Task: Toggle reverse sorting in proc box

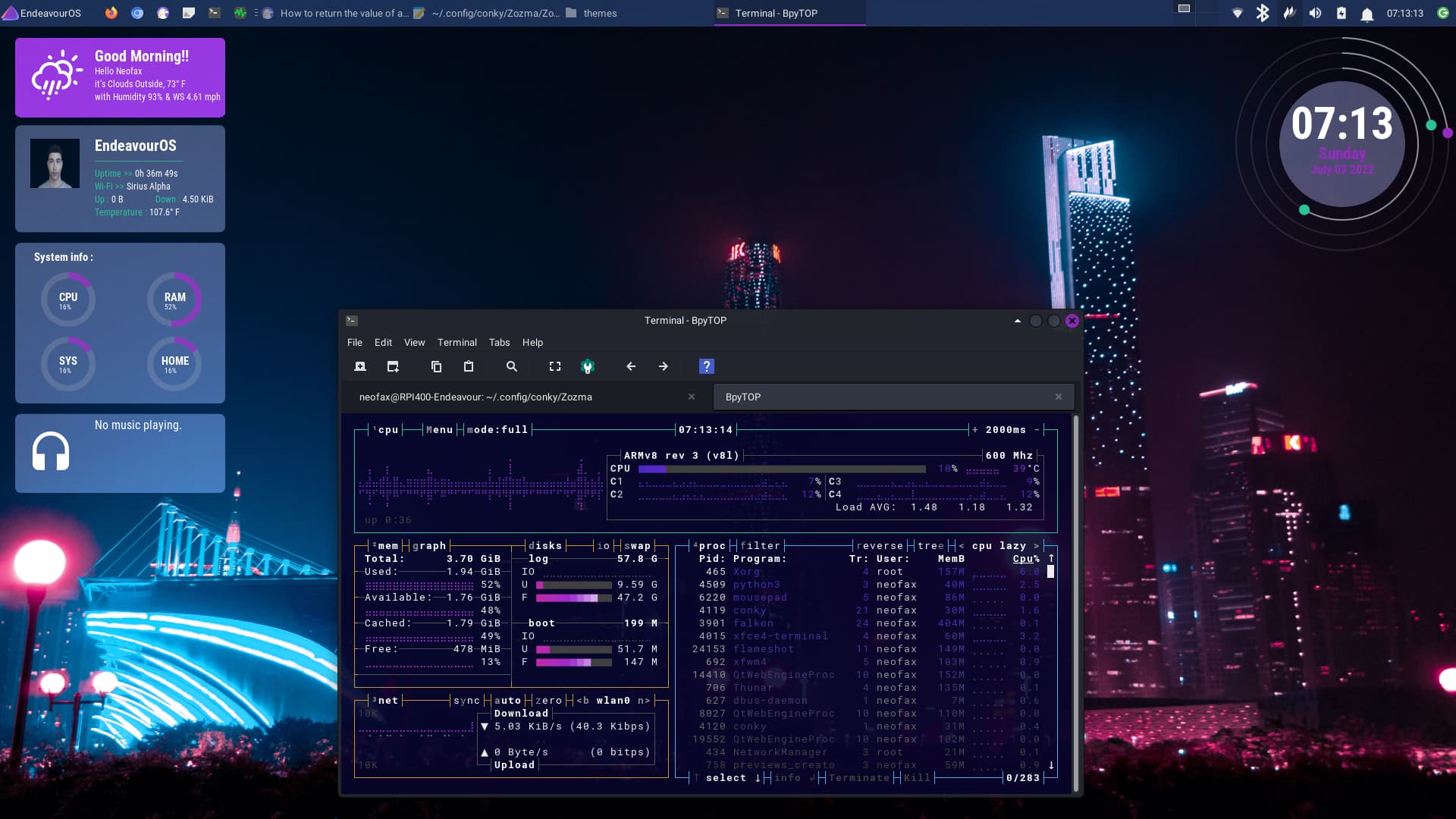Action: pos(880,546)
